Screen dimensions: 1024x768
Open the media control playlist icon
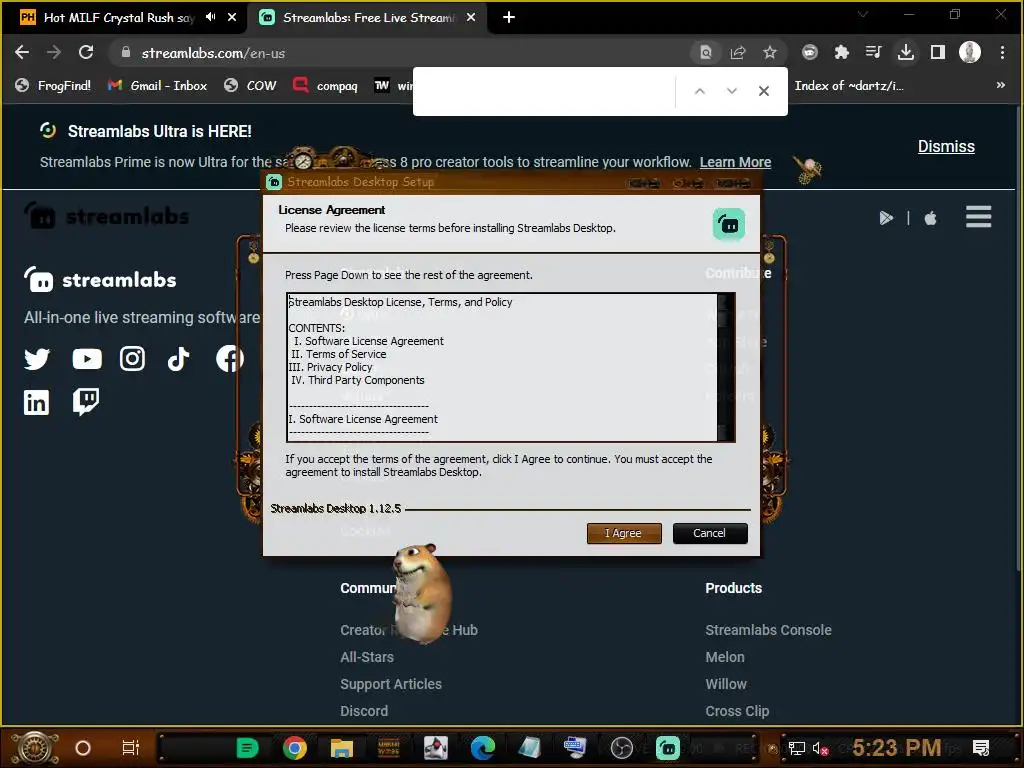873,52
